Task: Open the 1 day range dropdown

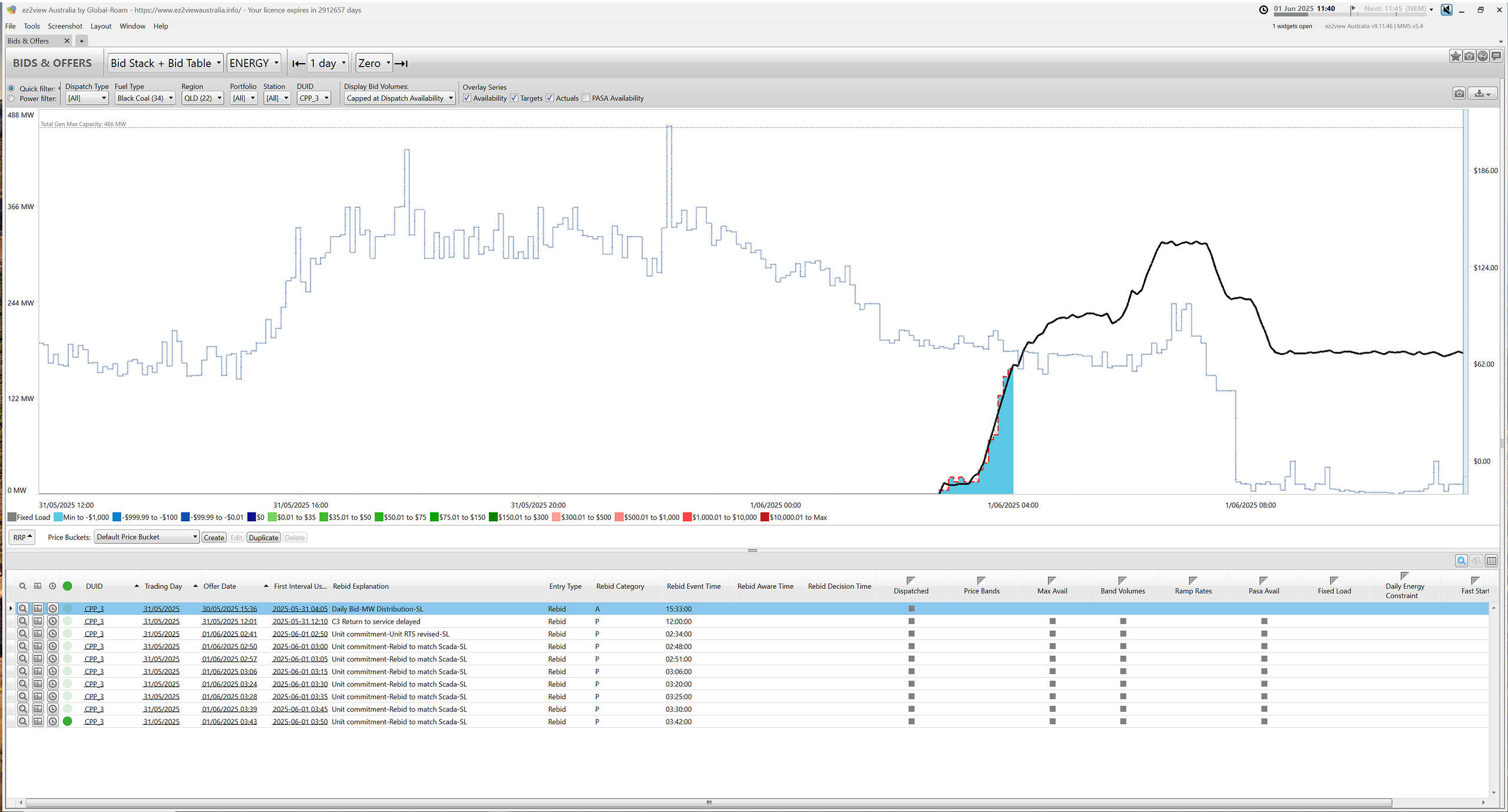Action: pos(328,64)
